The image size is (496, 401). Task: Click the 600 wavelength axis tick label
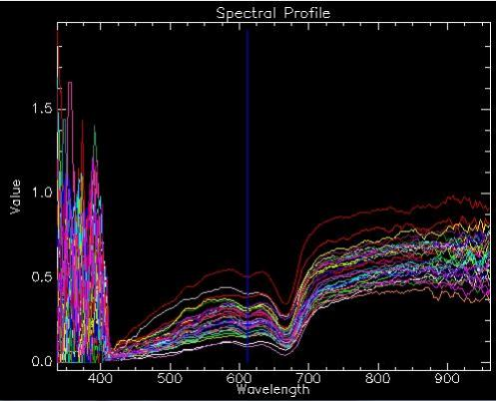pyautogui.click(x=239, y=379)
